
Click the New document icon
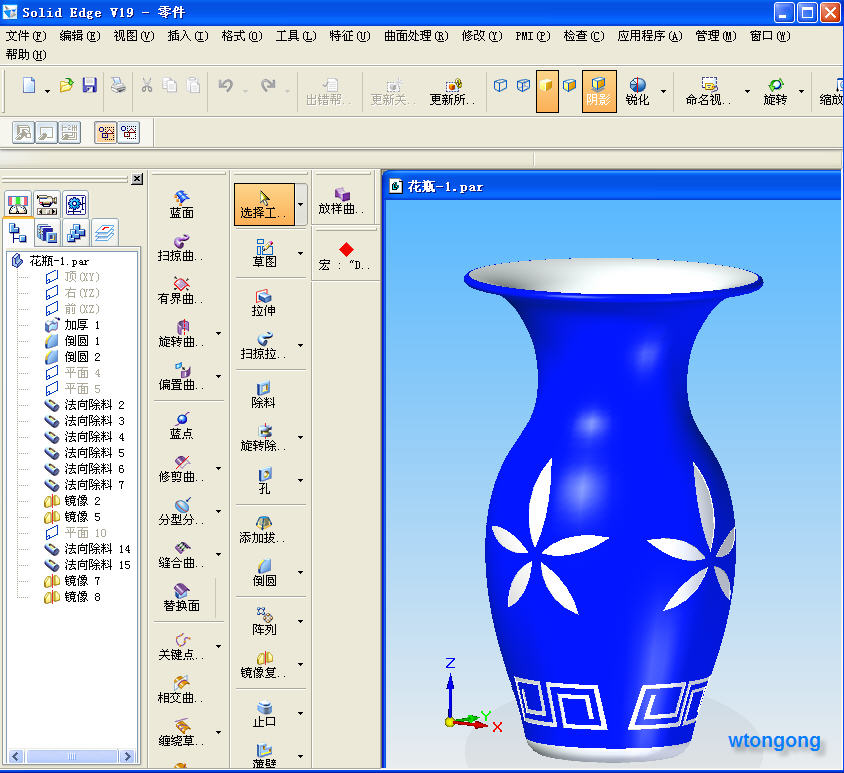click(x=29, y=85)
